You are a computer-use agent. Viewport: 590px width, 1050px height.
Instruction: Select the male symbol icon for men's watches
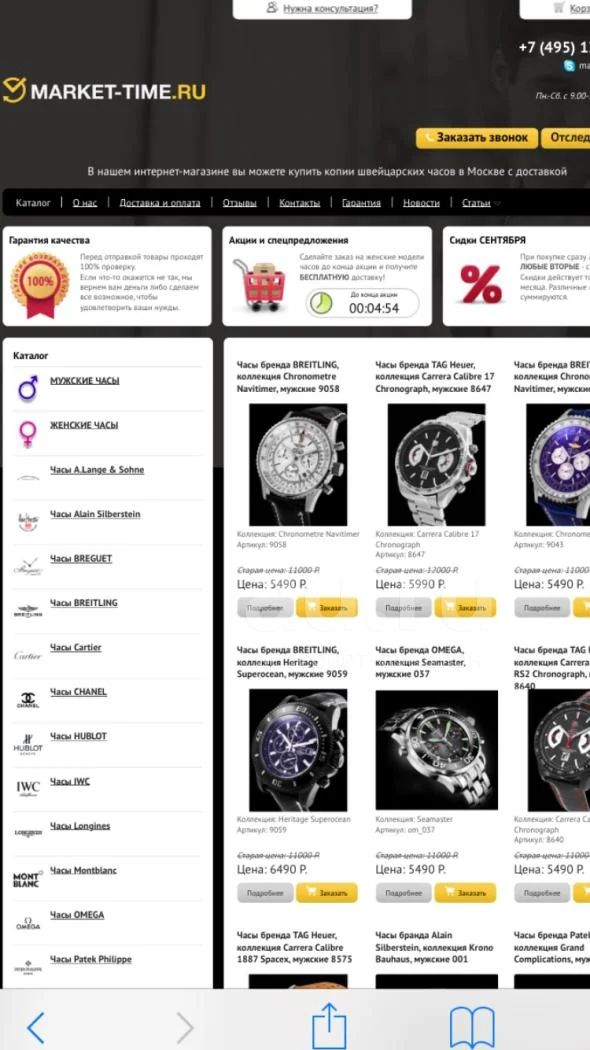click(27, 388)
